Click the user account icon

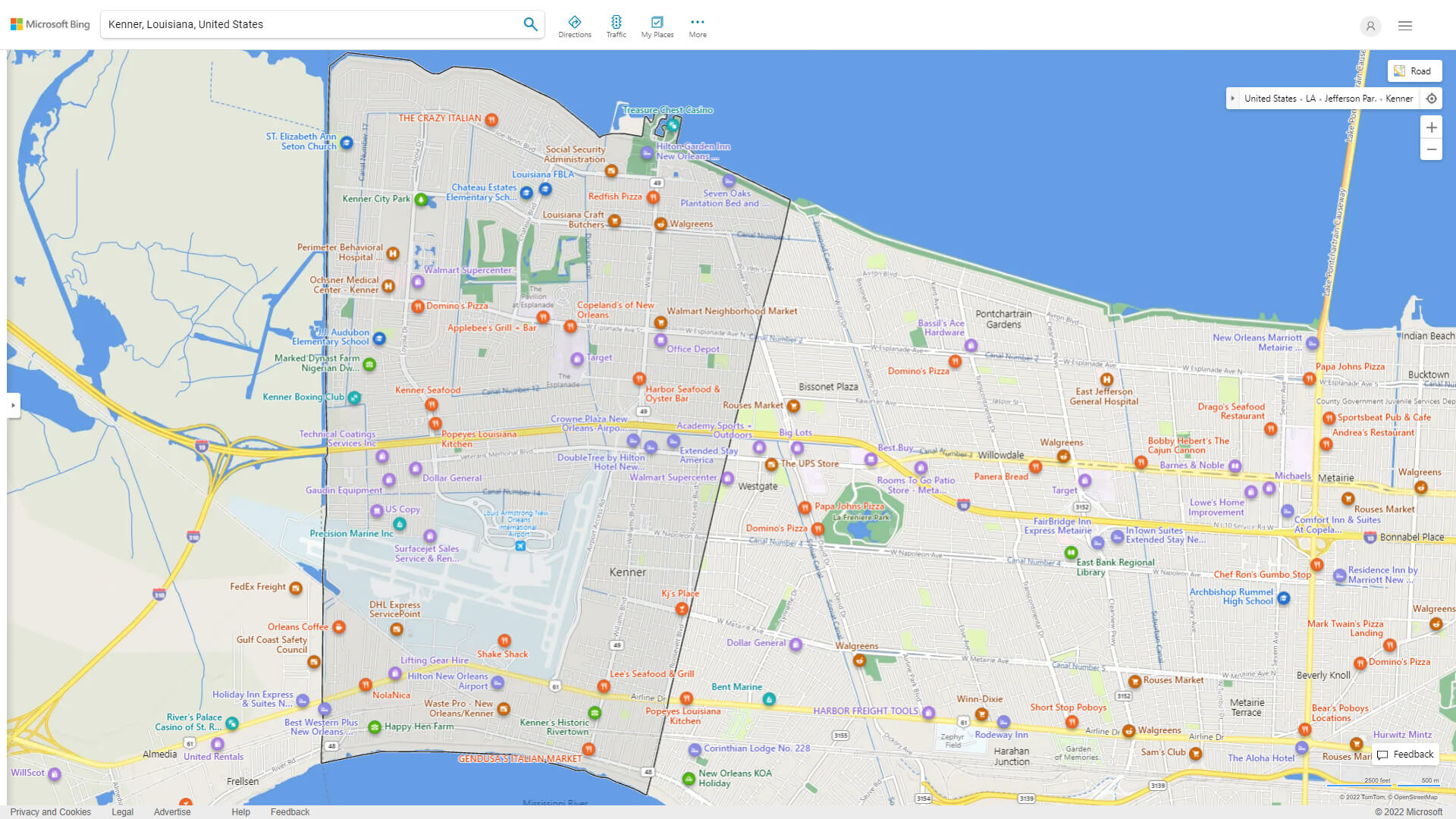[x=1370, y=26]
